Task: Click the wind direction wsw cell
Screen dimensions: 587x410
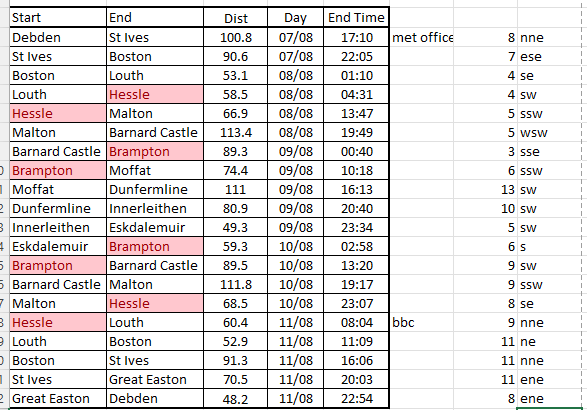Action: (x=550, y=133)
